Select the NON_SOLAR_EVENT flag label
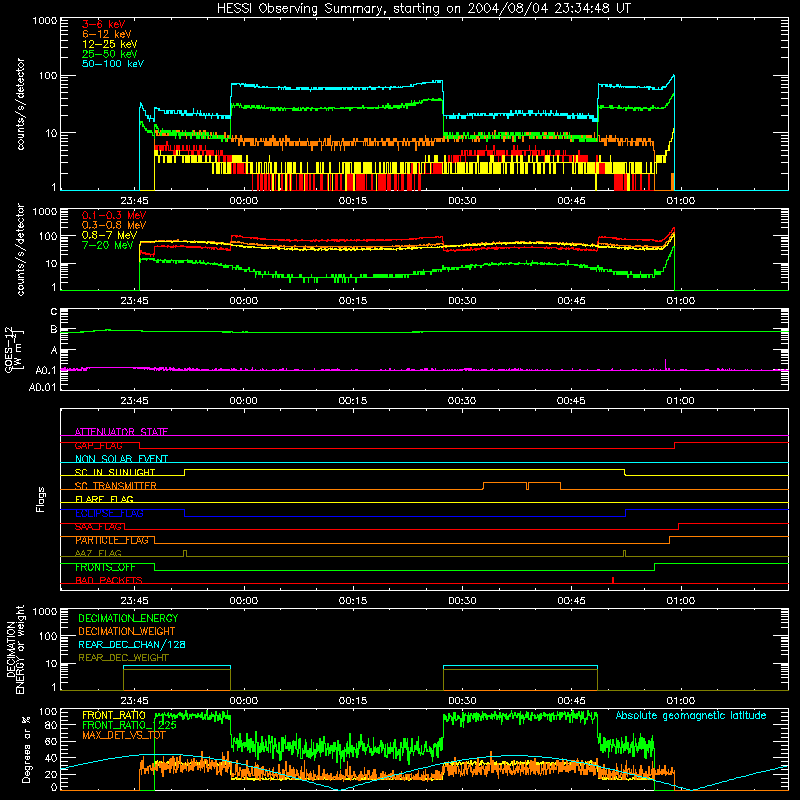Screen dimensions: 800x800 [x=121, y=459]
